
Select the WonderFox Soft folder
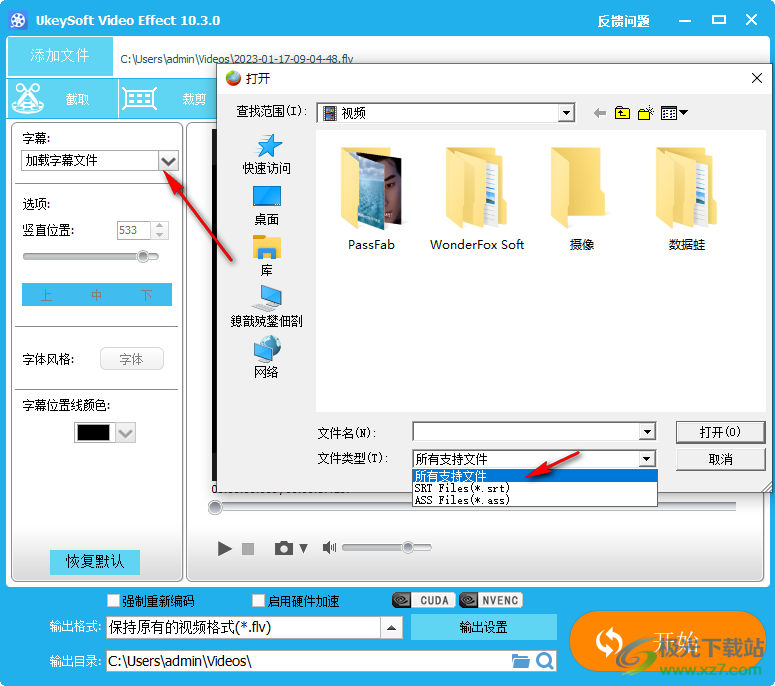[476, 199]
